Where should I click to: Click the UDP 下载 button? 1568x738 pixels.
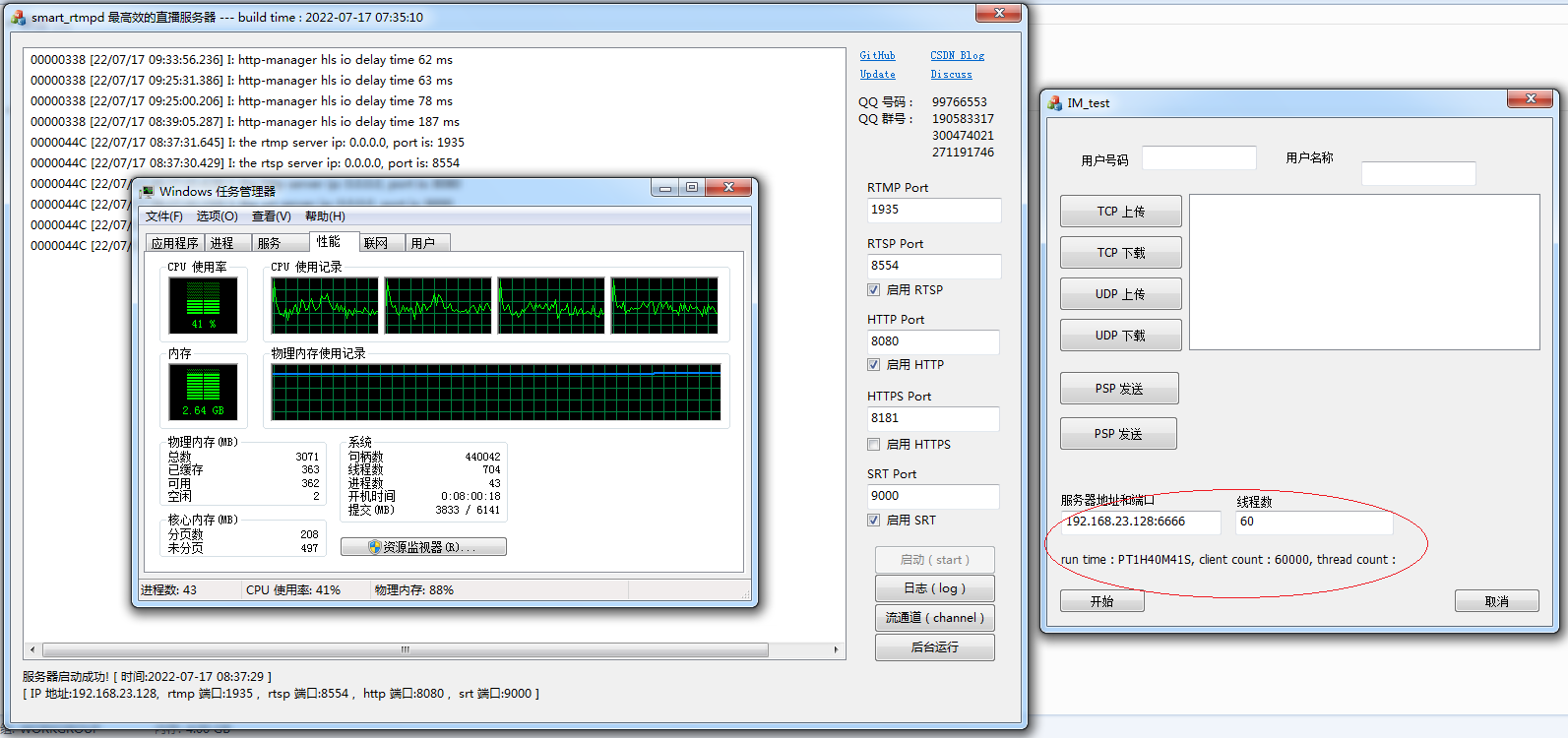pos(1121,336)
